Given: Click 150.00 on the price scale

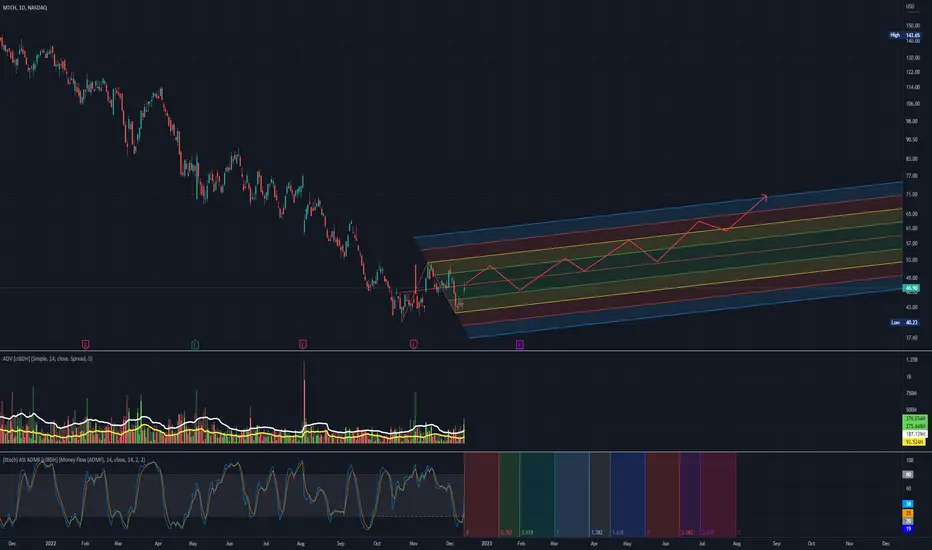Looking at the screenshot, I should 912,26.
